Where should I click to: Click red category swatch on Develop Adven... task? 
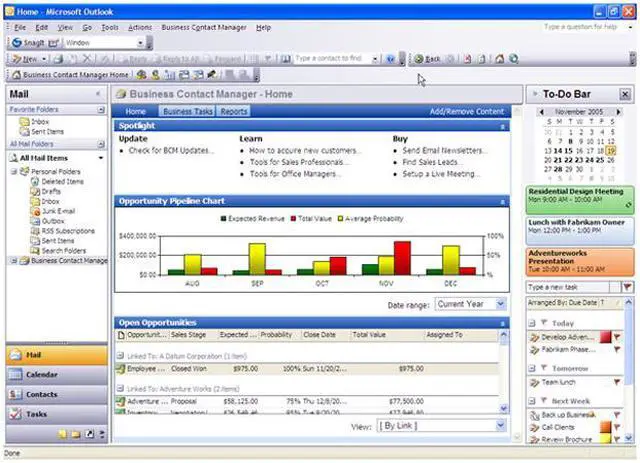(606, 337)
